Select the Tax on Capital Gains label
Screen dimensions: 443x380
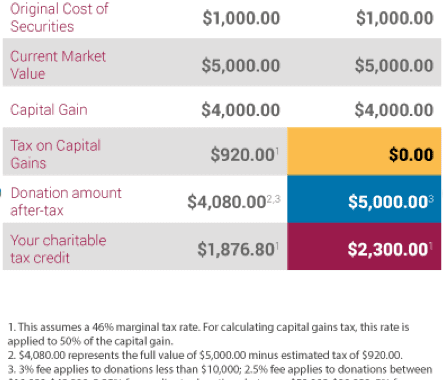(x=55, y=154)
